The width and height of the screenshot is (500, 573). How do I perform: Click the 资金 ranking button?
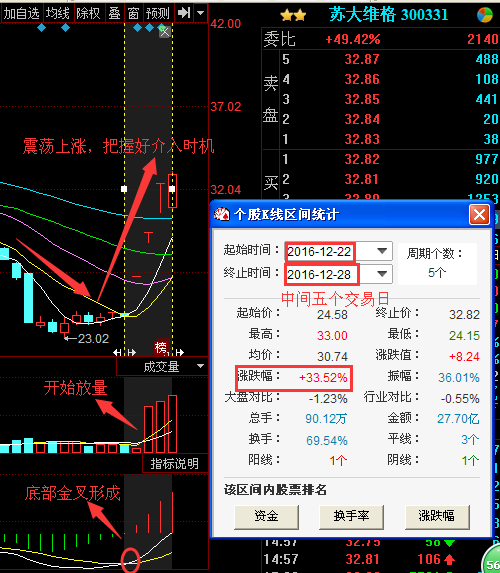tap(266, 516)
